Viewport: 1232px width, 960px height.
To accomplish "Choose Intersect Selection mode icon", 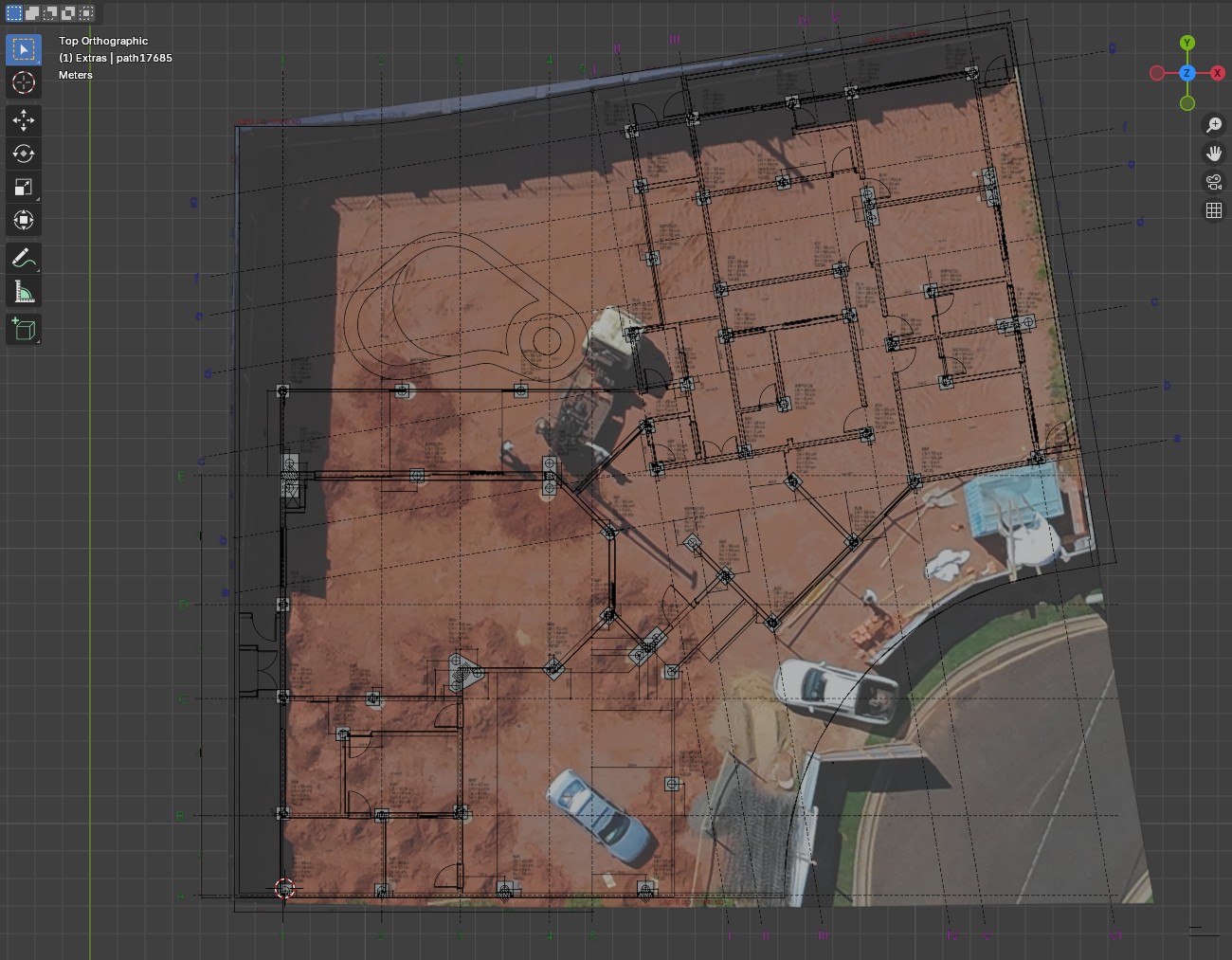I will (x=86, y=13).
